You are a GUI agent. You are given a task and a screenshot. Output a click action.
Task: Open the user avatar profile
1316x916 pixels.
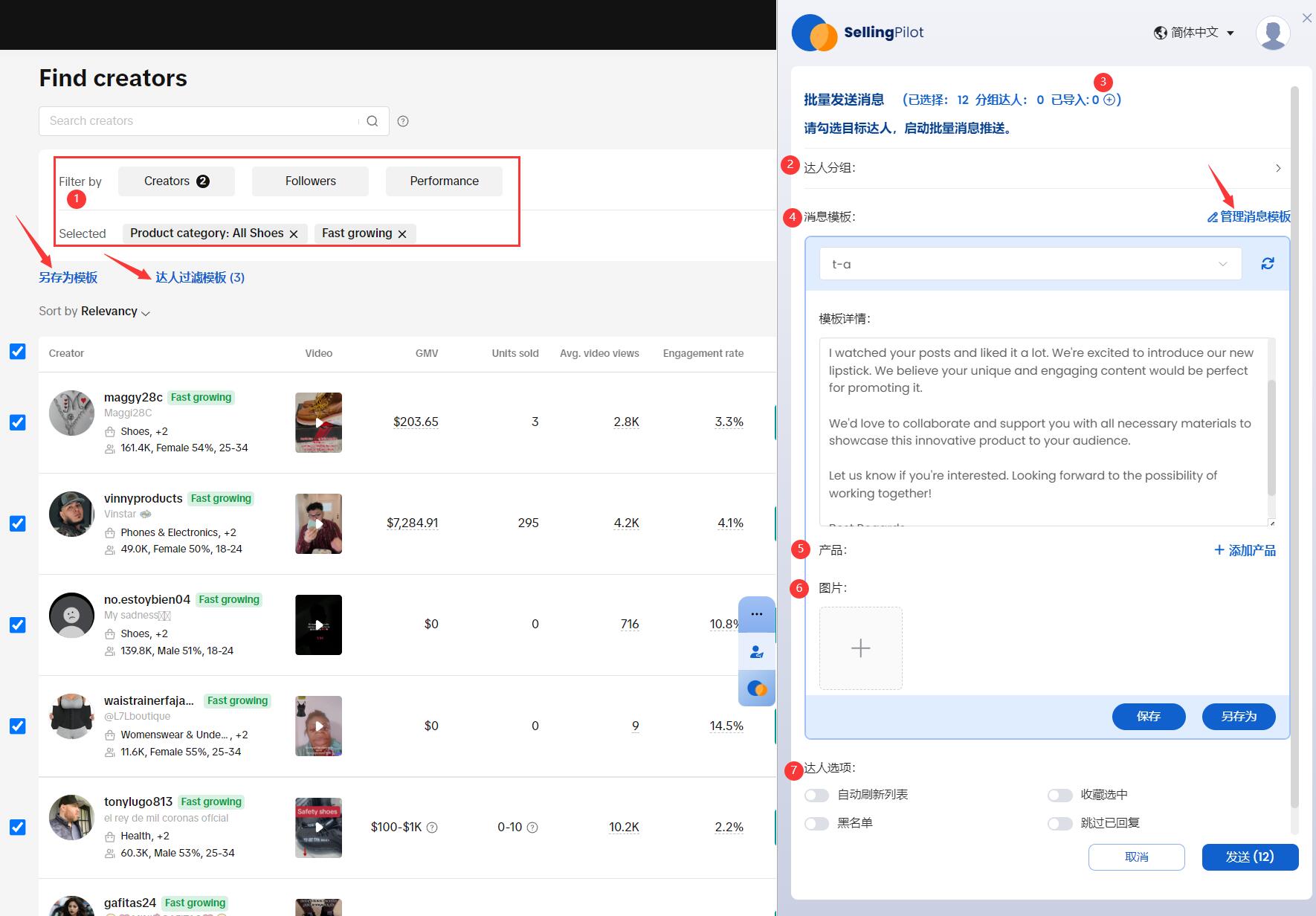pos(1273,33)
